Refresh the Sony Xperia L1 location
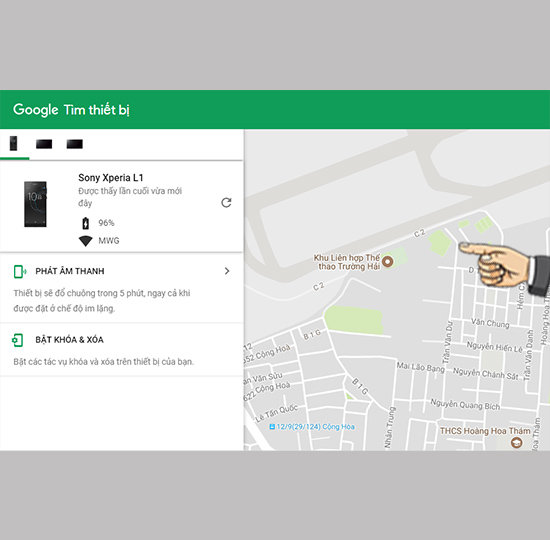This screenshot has height=540, width=550. [x=226, y=202]
